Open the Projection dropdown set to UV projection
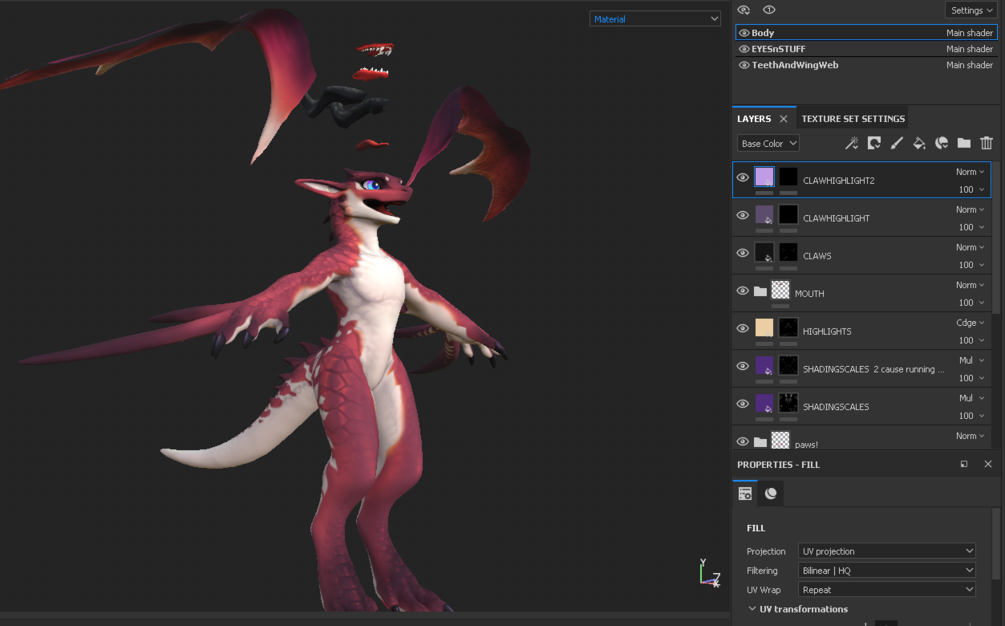Viewport: 1005px width, 626px height. click(x=886, y=551)
